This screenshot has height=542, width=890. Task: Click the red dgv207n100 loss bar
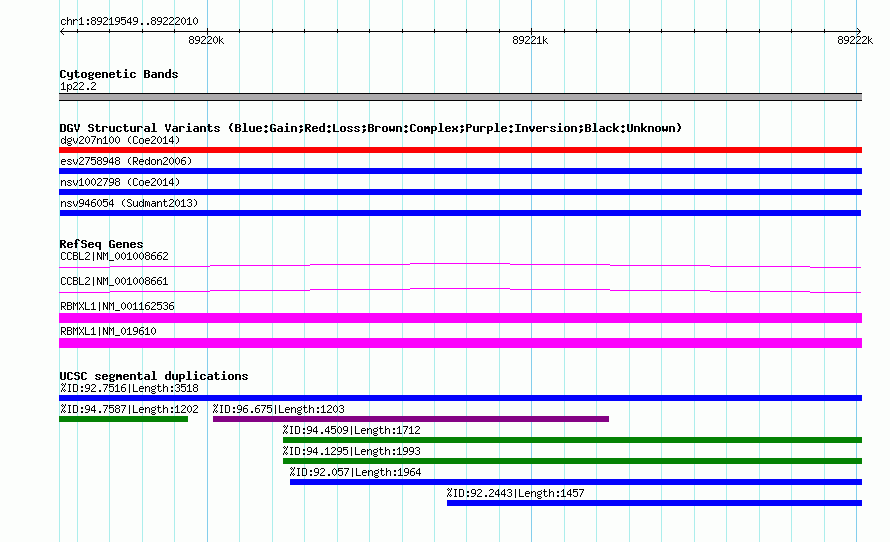(460, 150)
